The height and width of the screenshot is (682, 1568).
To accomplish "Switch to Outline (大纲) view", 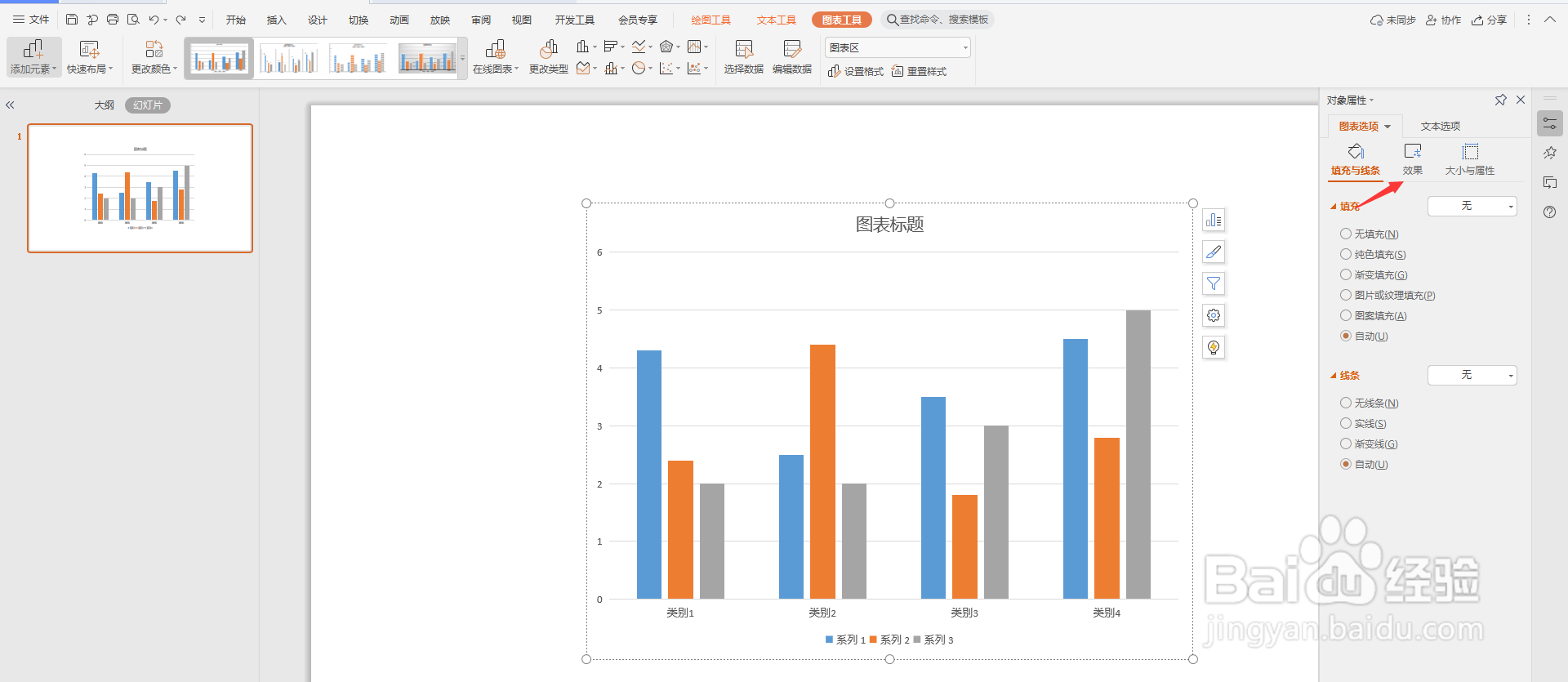I will pos(105,105).
